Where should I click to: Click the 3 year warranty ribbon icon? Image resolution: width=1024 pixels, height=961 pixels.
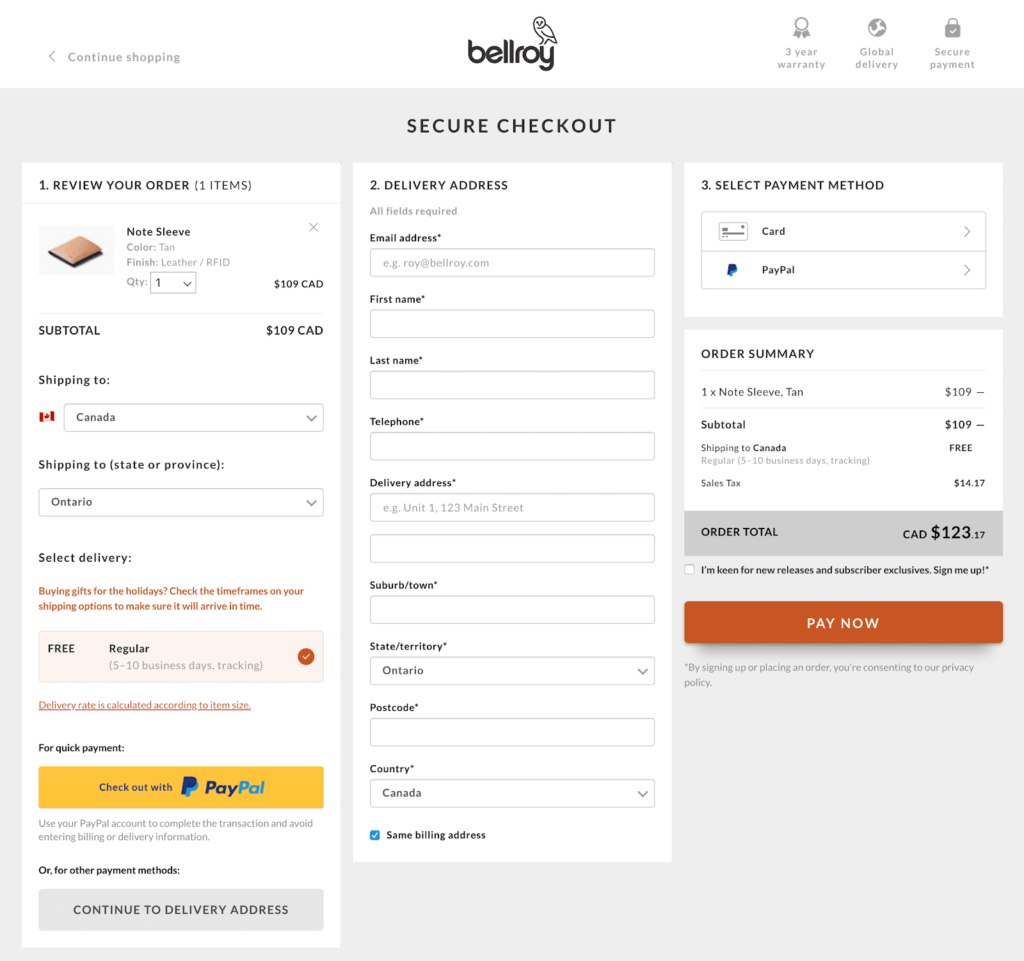[801, 28]
